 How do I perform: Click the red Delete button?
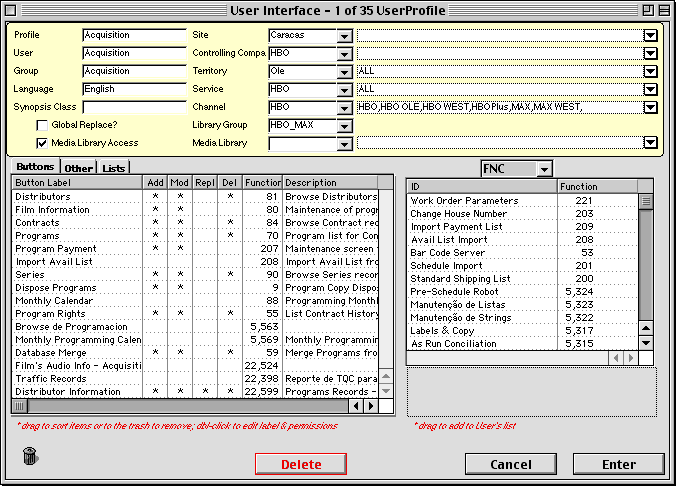click(x=301, y=464)
